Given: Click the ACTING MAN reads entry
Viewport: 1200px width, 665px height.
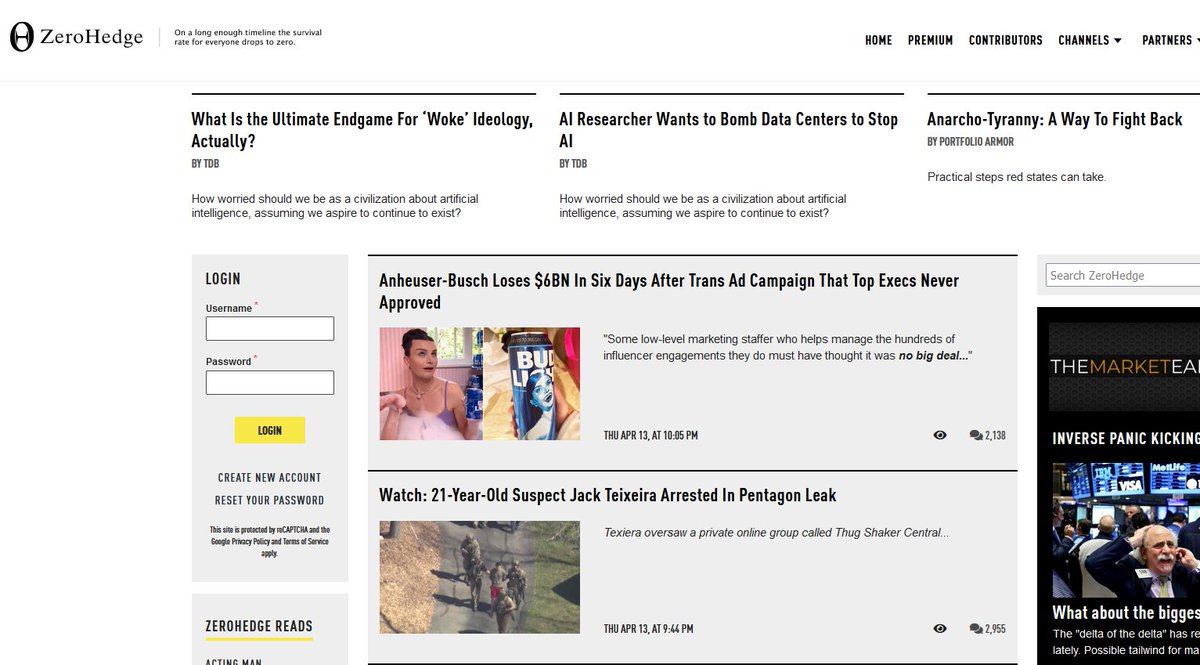Looking at the screenshot, I should pyautogui.click(x=233, y=661).
